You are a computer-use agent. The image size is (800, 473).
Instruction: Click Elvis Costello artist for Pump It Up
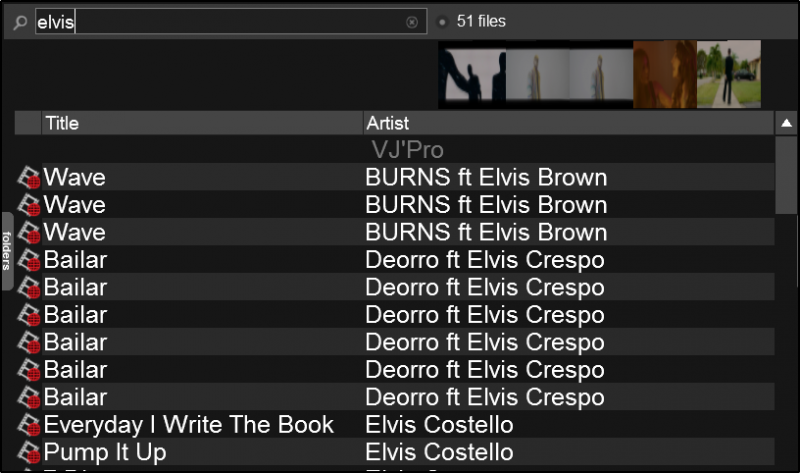(x=439, y=453)
